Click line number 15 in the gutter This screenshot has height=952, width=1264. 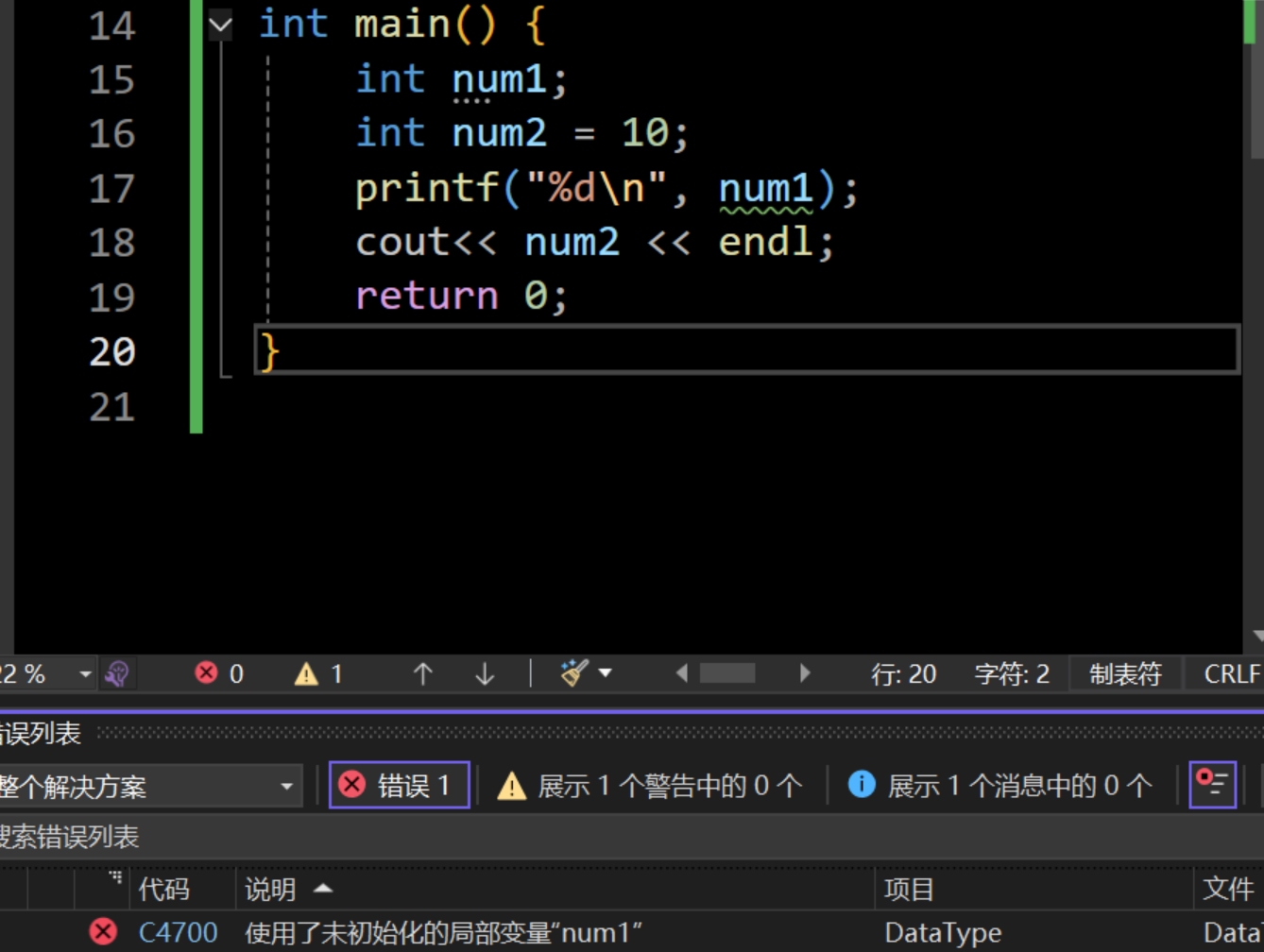[x=111, y=80]
